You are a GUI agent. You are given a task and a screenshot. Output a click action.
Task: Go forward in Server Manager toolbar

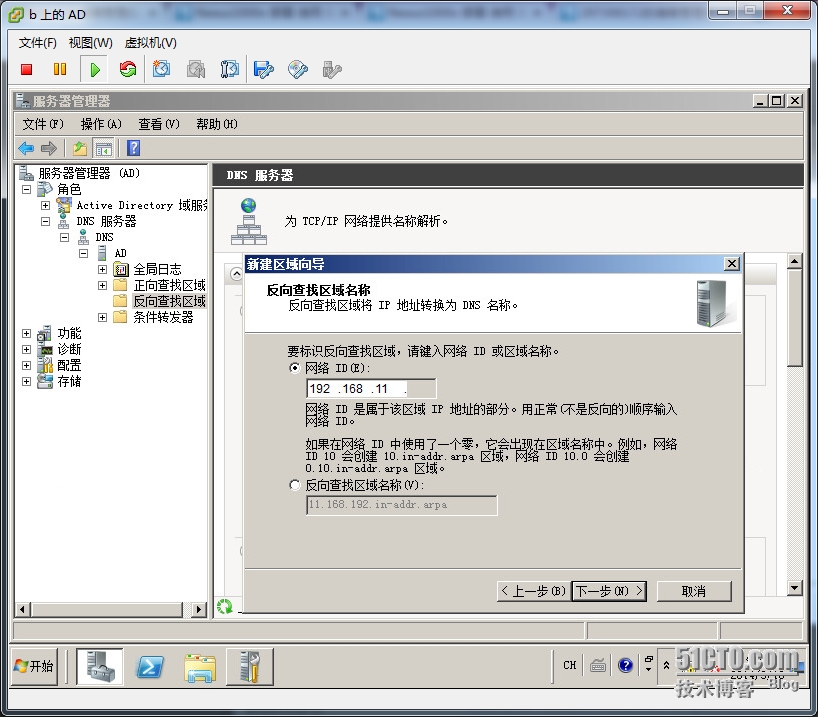click(x=49, y=149)
